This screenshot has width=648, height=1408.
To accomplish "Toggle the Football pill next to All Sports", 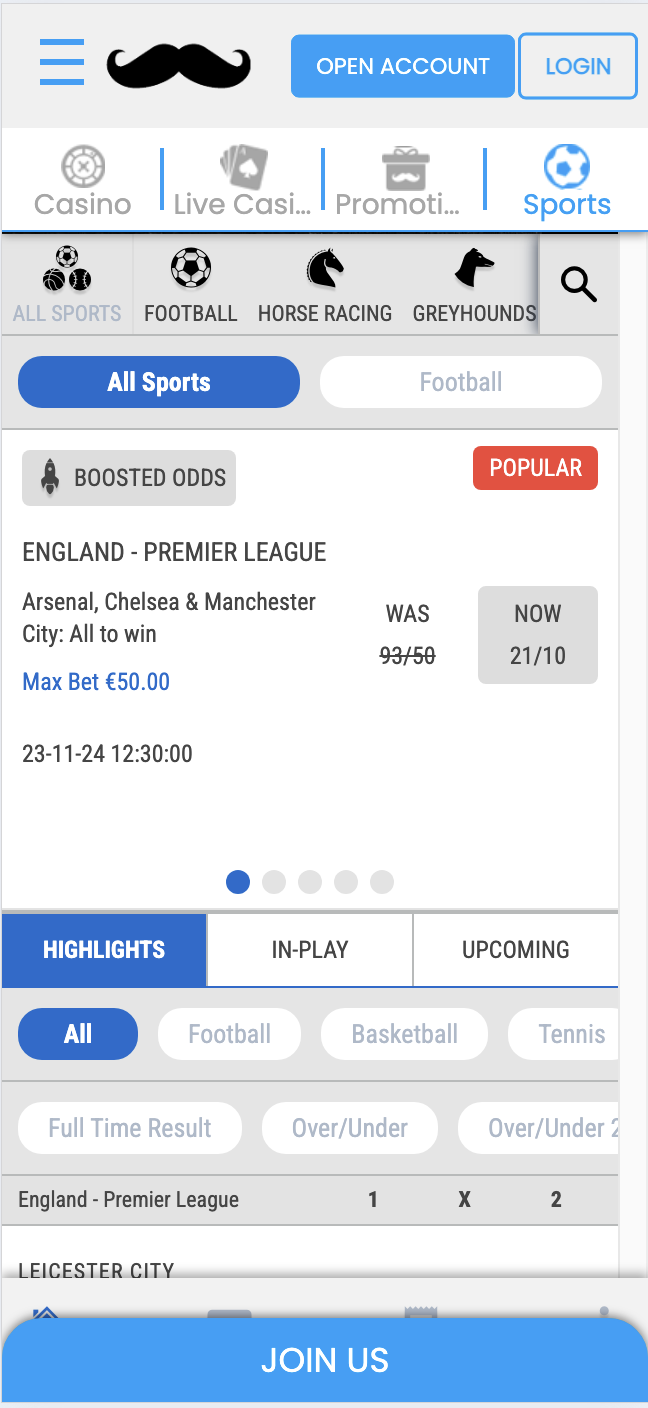I will [461, 382].
